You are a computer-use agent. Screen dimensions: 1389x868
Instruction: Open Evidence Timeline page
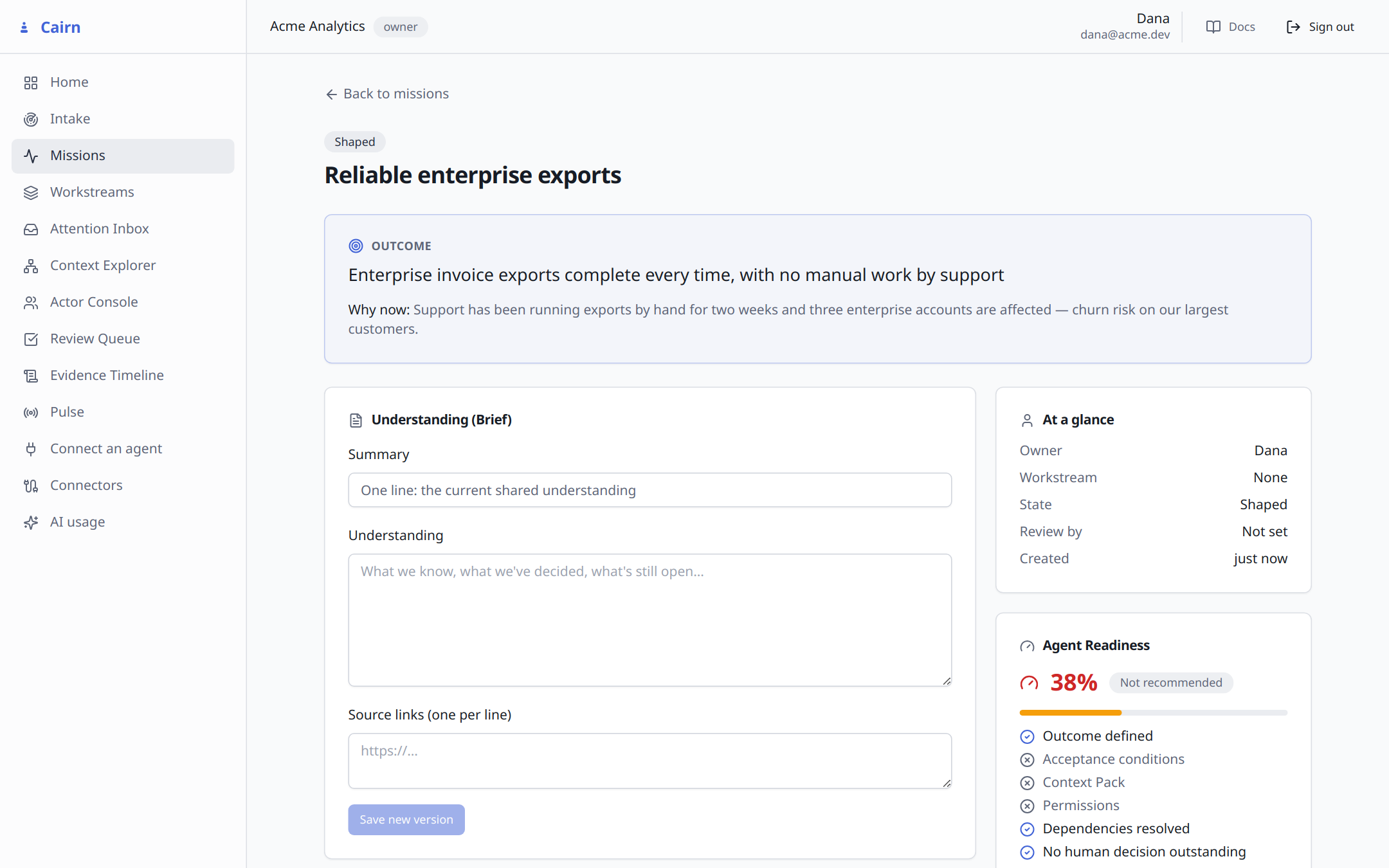pos(123,376)
